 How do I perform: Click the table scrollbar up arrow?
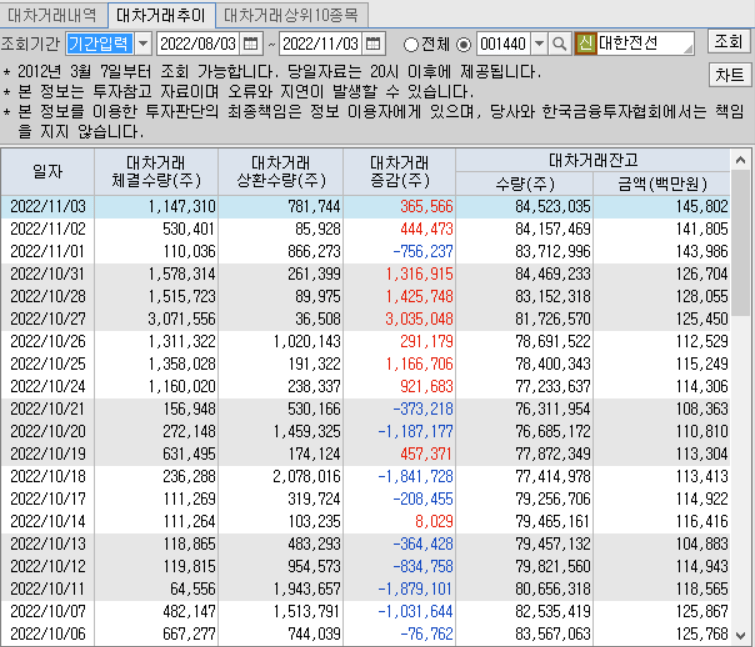(x=741, y=160)
